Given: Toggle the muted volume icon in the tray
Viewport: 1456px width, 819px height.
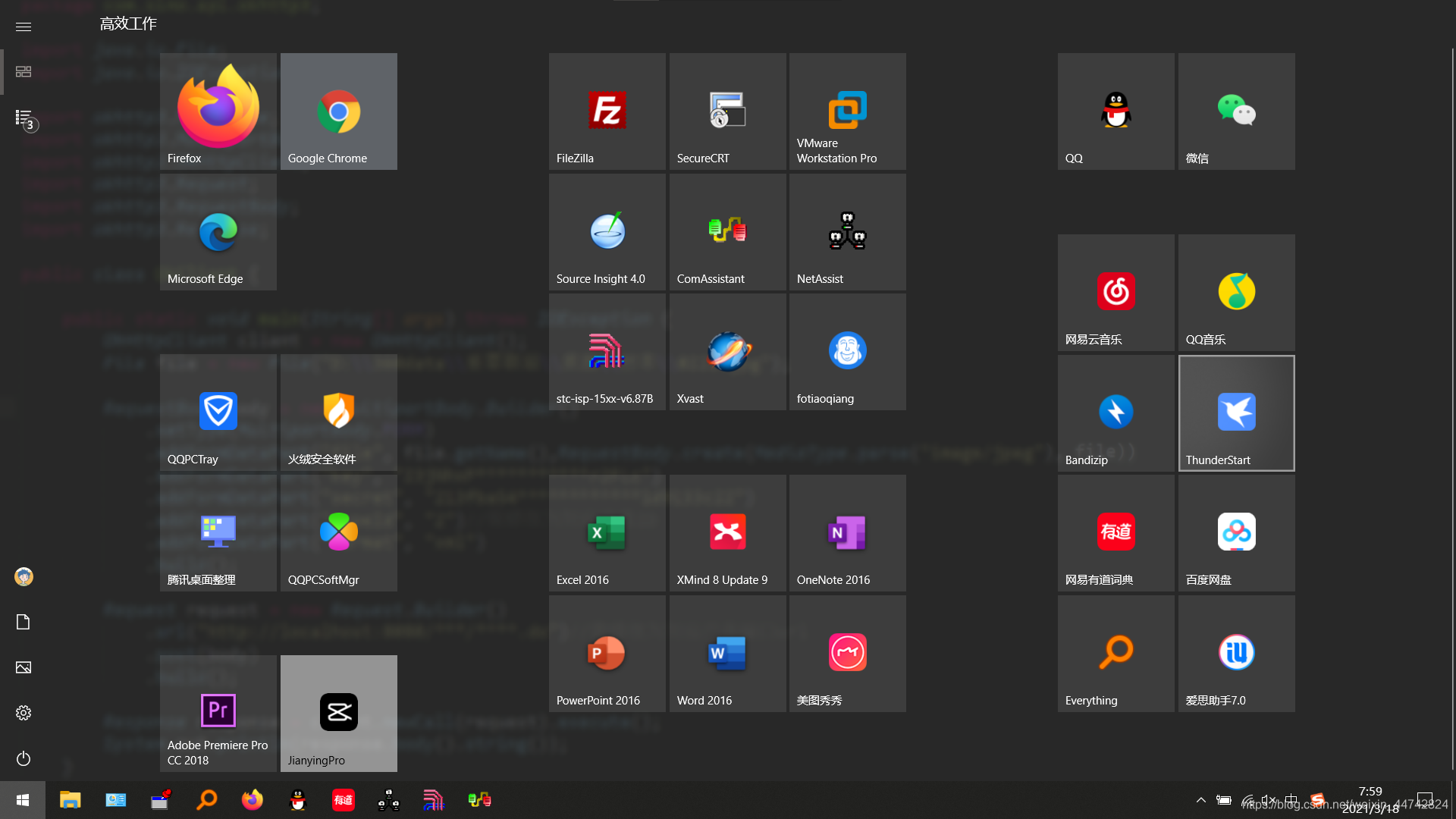Looking at the screenshot, I should coord(1269,800).
